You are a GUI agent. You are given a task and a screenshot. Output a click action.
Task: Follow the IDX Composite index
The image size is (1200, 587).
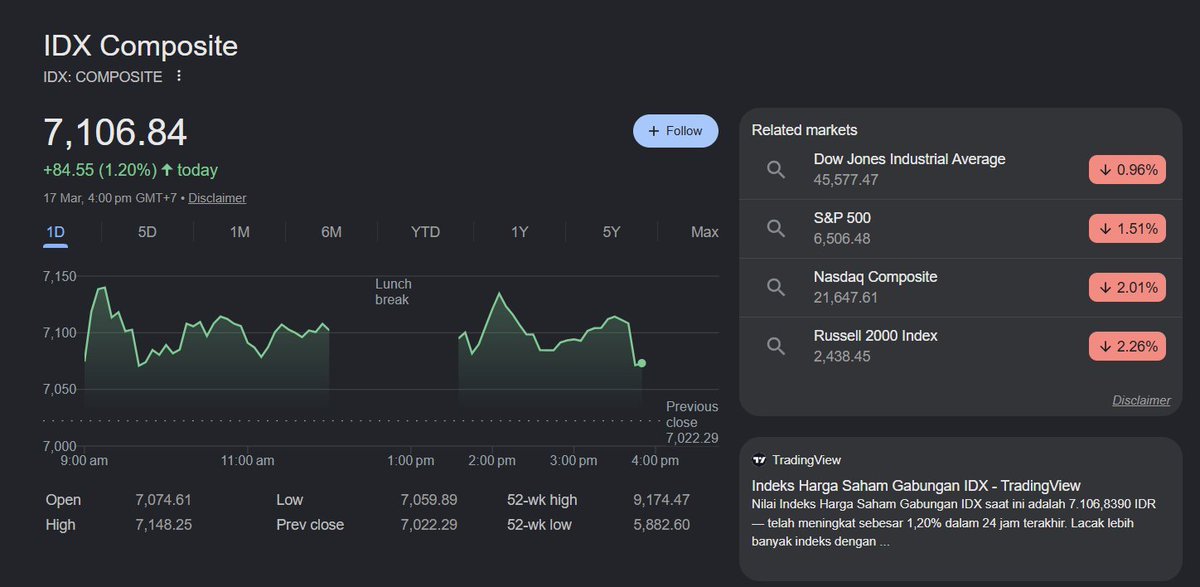pyautogui.click(x=675, y=131)
